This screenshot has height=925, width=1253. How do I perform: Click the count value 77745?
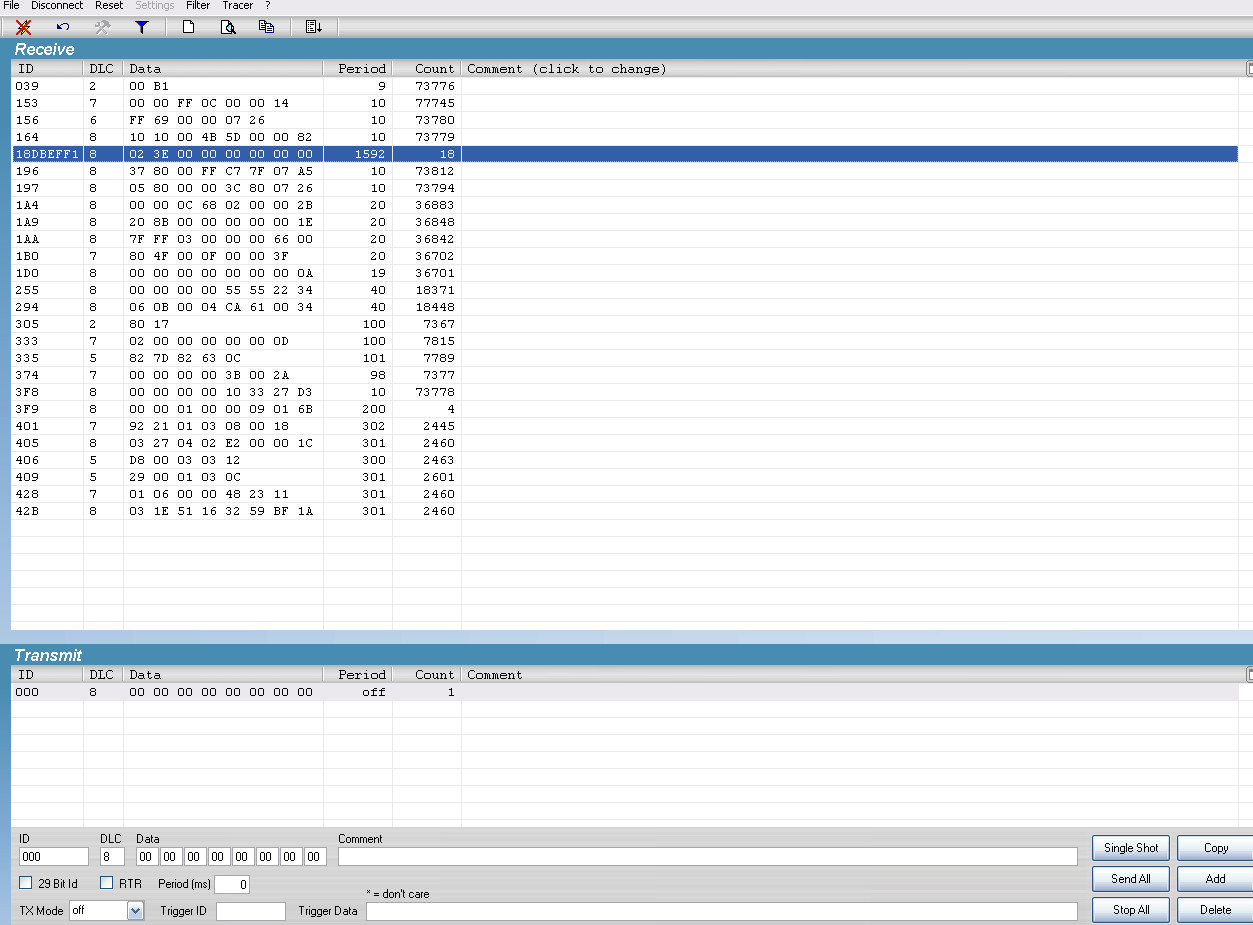pyautogui.click(x=435, y=103)
